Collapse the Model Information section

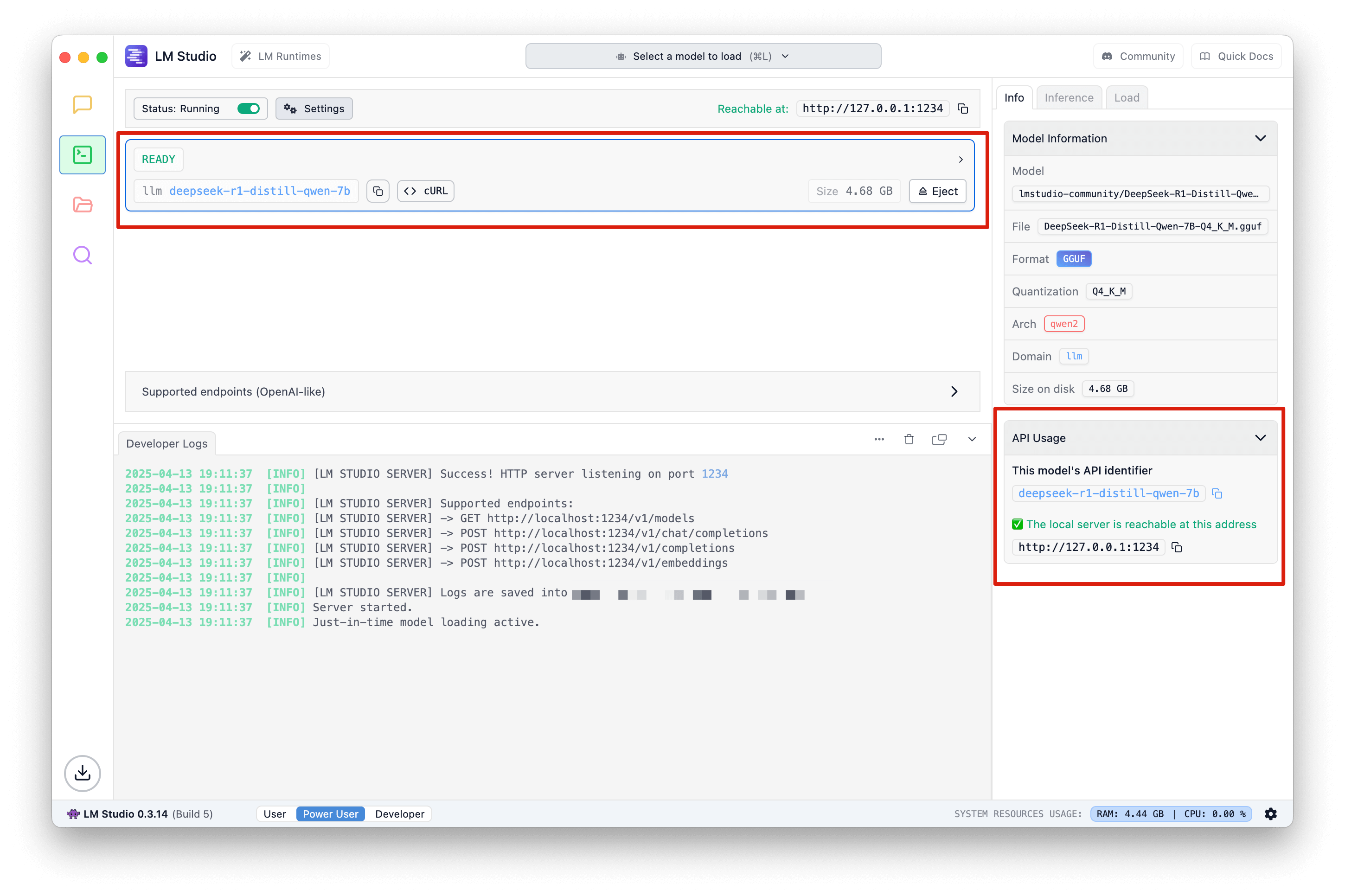click(x=1260, y=138)
